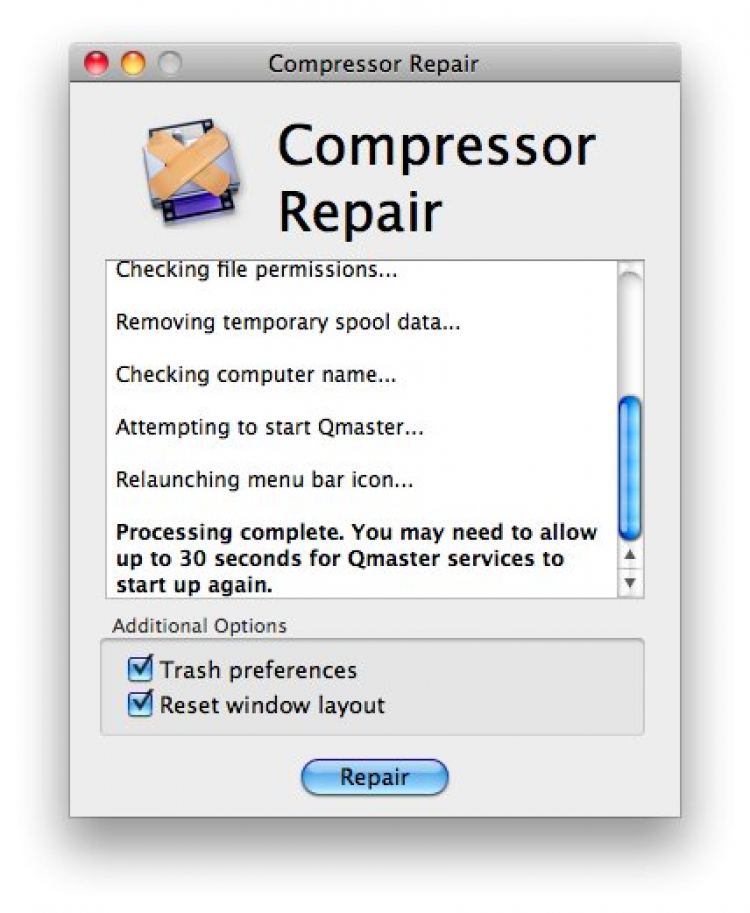The height and width of the screenshot is (913, 750).
Task: Click the Additional Options group label
Action: pyautogui.click(x=199, y=626)
